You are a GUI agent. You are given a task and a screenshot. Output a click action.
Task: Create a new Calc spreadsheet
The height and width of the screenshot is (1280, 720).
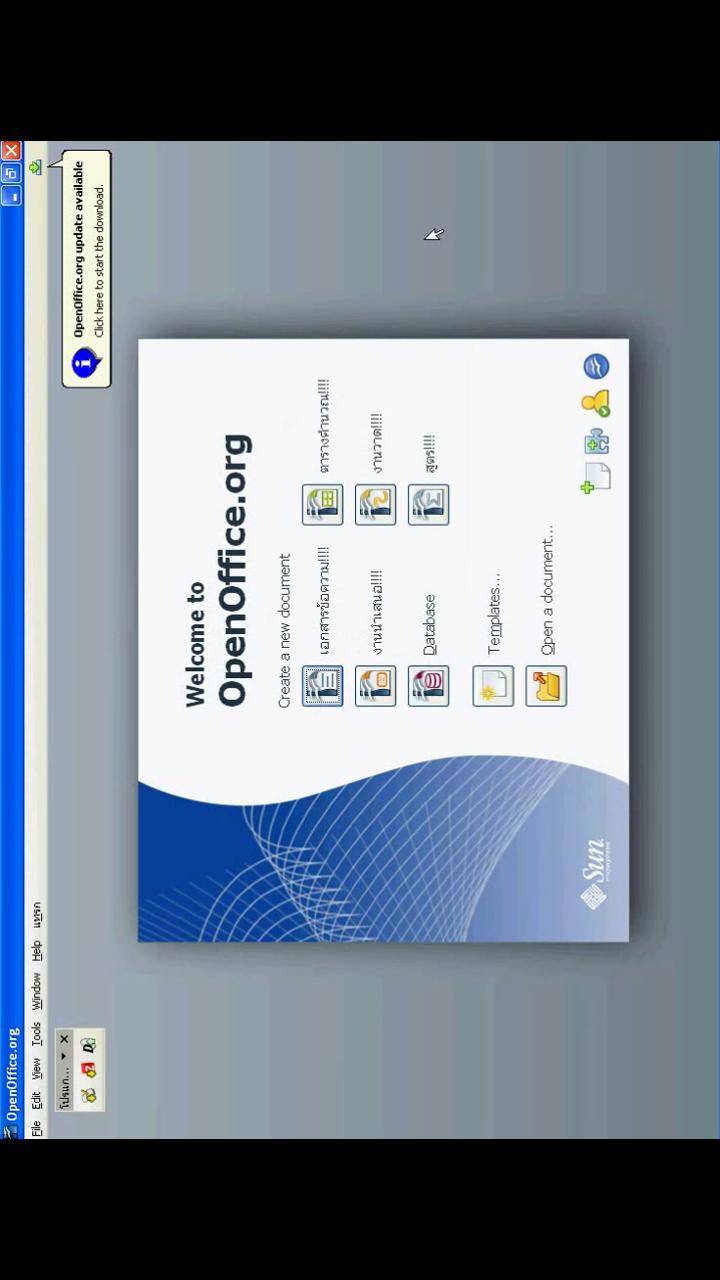(x=322, y=505)
